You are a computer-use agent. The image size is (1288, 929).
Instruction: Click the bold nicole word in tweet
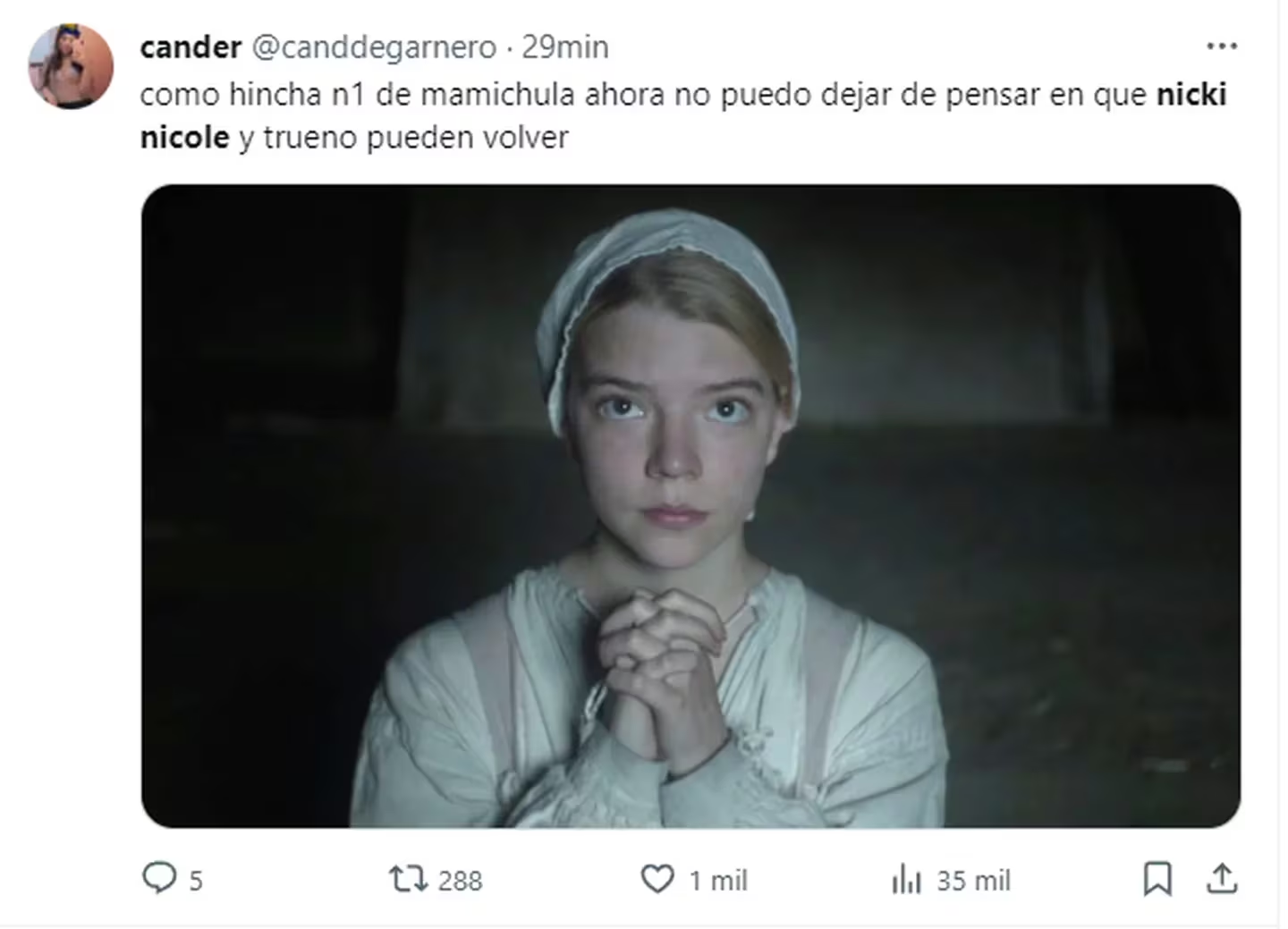[x=185, y=138]
